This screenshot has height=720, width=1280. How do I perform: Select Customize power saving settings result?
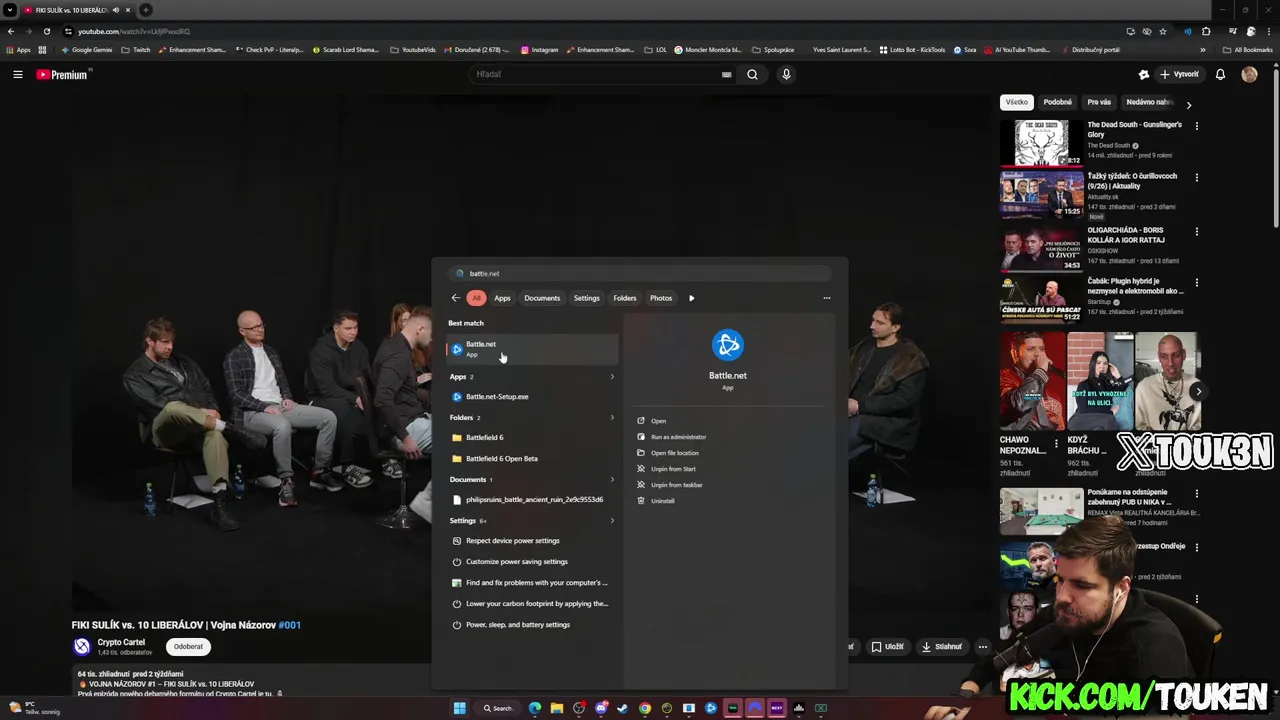click(531, 562)
